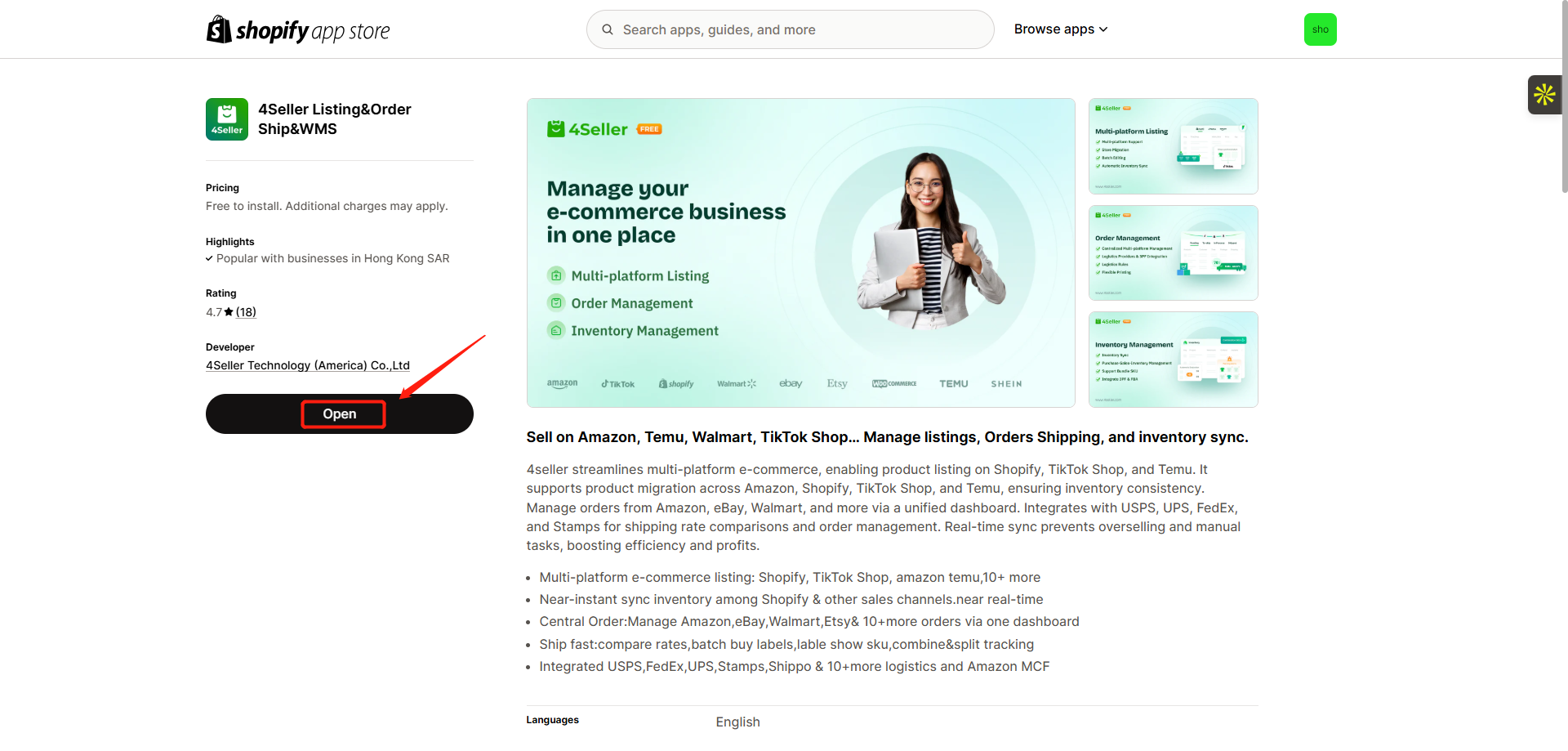
Task: View the Multi-platform Listing thumbnail
Action: [1173, 146]
